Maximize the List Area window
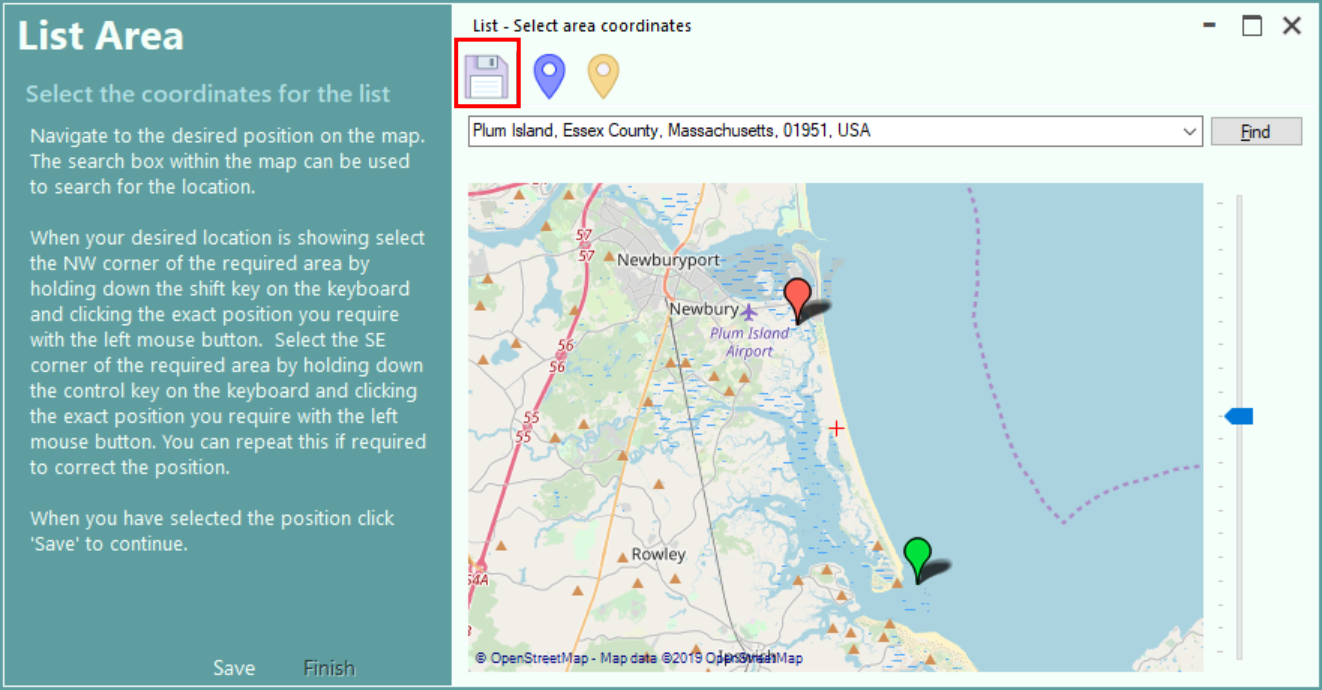The height and width of the screenshot is (690, 1322). click(x=1252, y=26)
